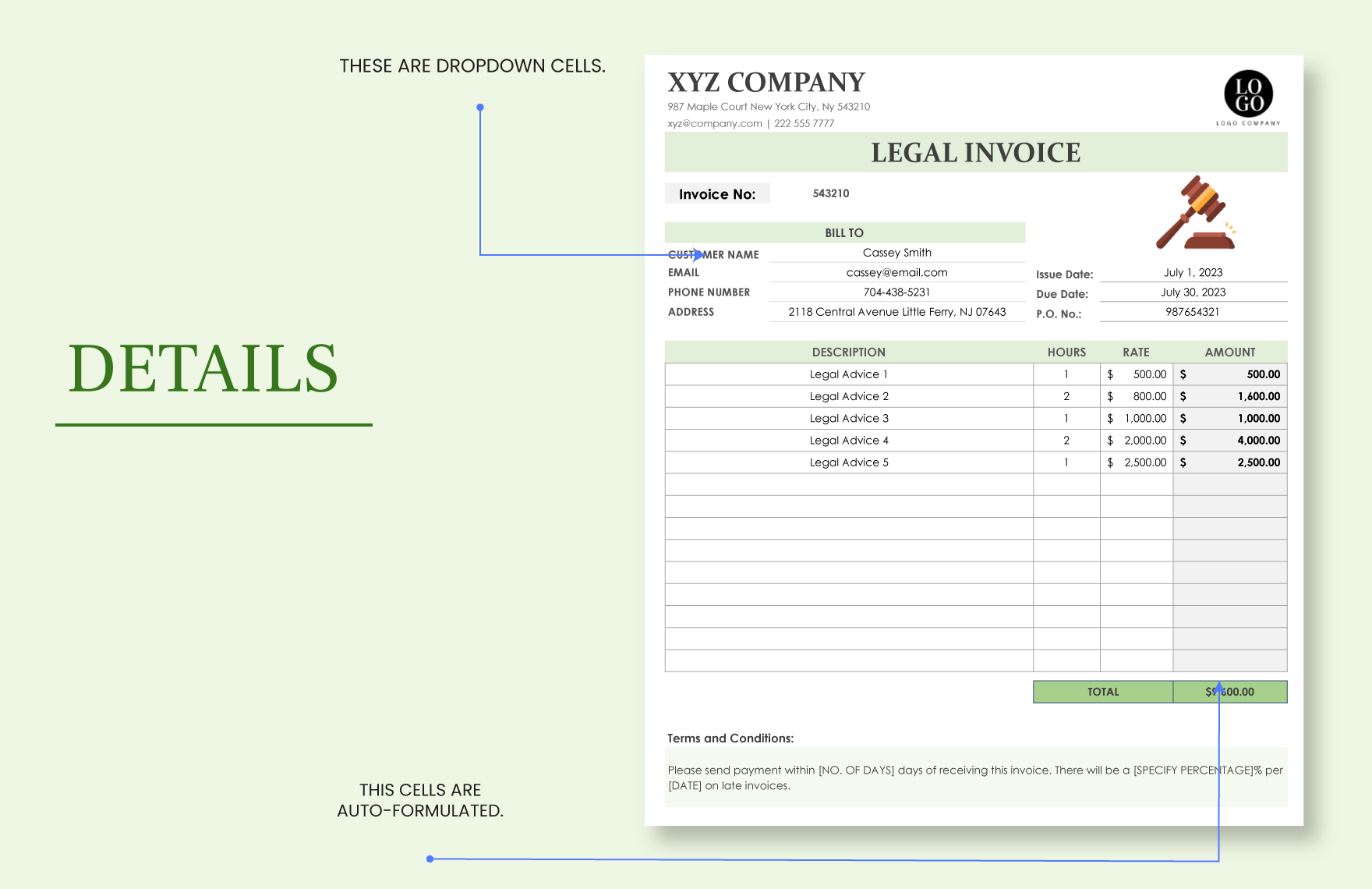
Task: Click the LEGAL INVOICE heading
Action: (976, 152)
